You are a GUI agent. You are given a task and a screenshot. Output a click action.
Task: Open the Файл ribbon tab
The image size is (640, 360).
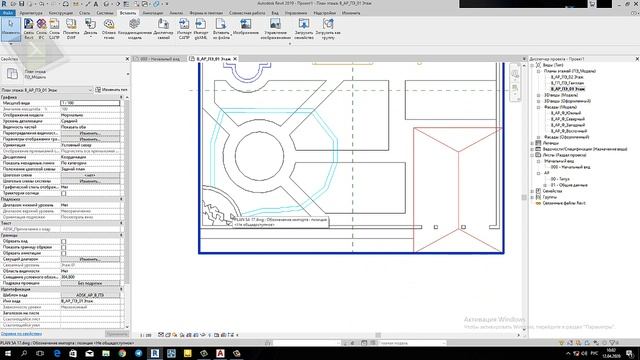point(8,13)
